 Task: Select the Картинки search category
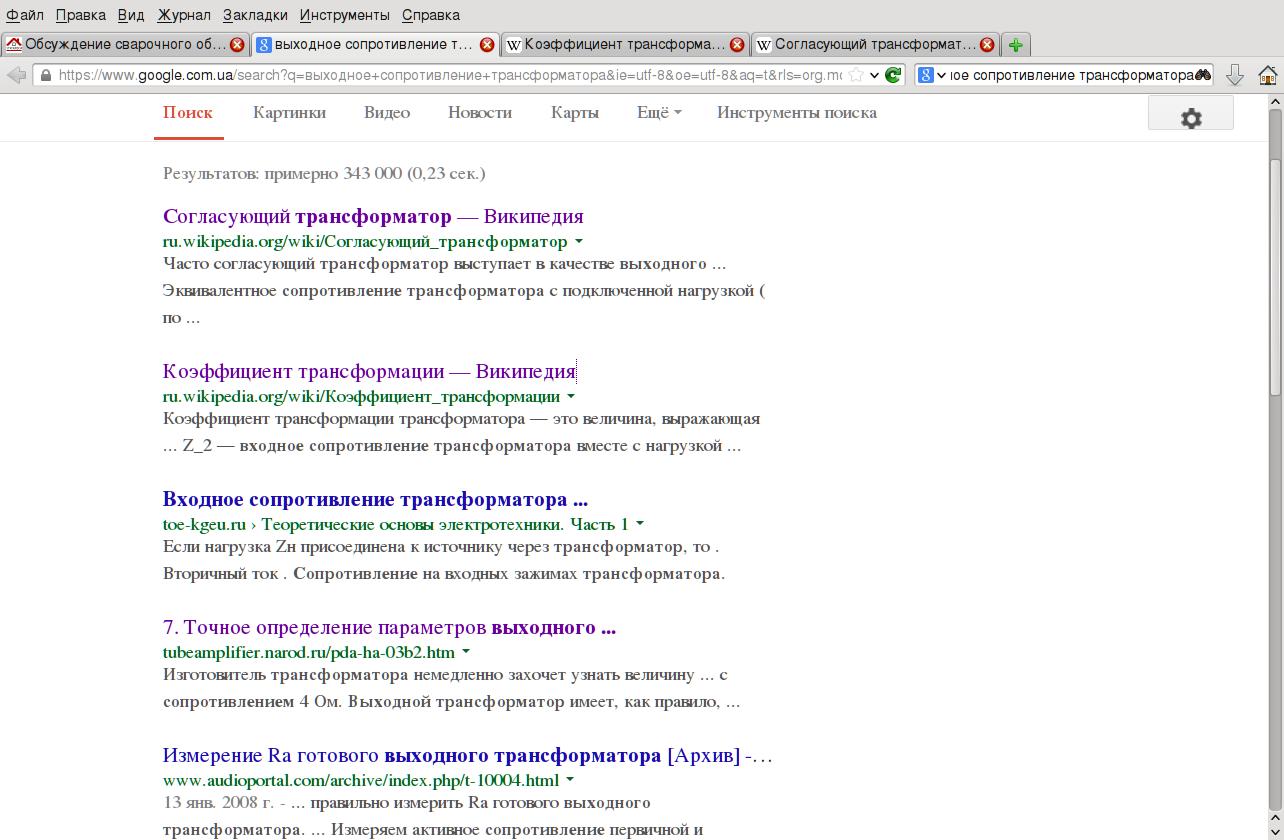[x=289, y=113]
